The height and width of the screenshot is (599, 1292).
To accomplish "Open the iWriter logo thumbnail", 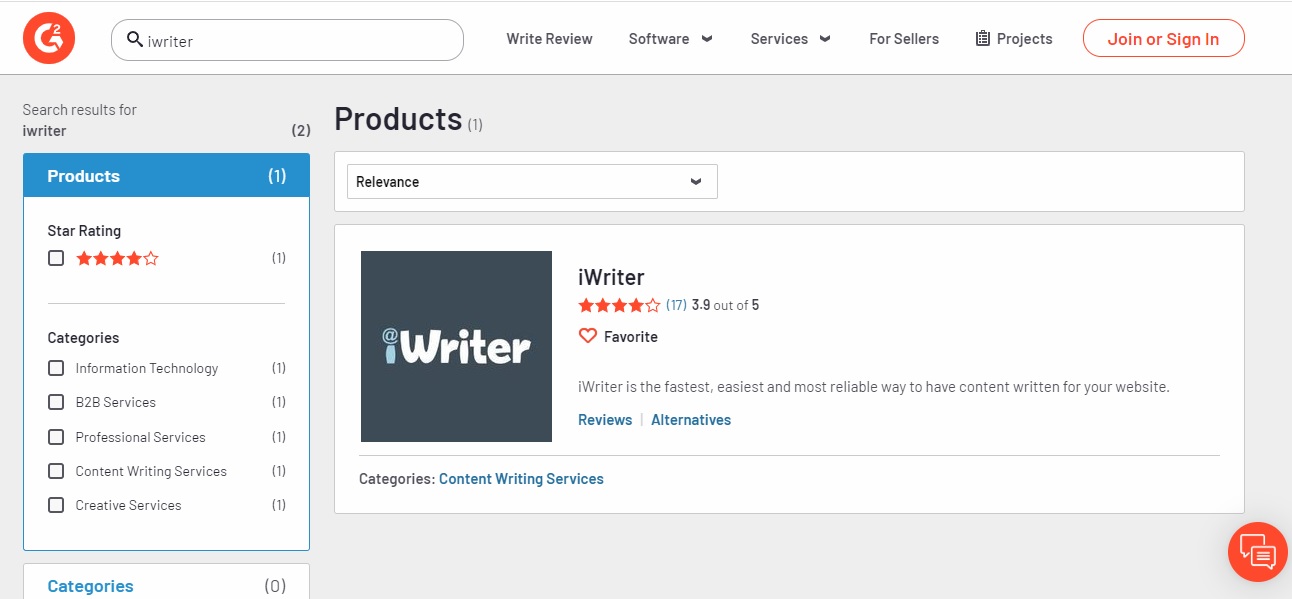I will [x=456, y=346].
